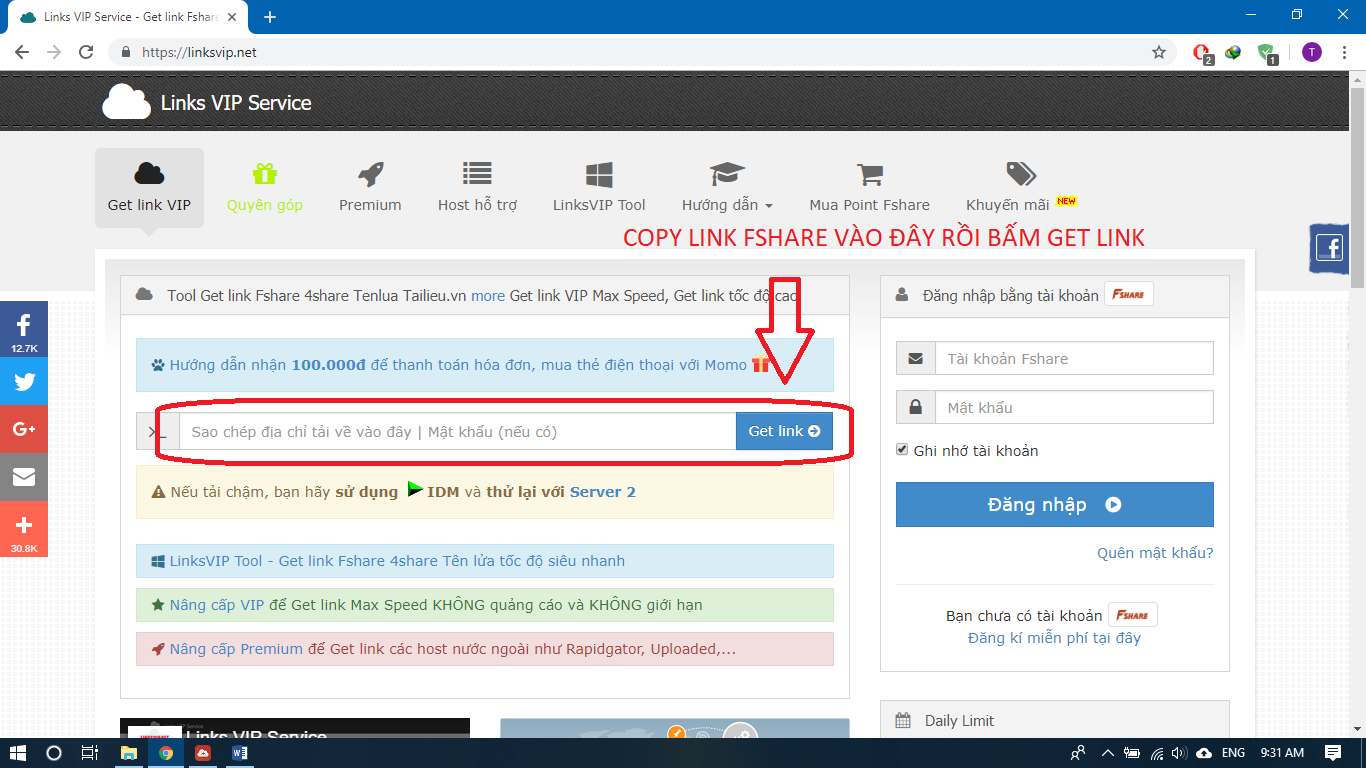Click the Tài khoản Fshare username field

point(1073,358)
